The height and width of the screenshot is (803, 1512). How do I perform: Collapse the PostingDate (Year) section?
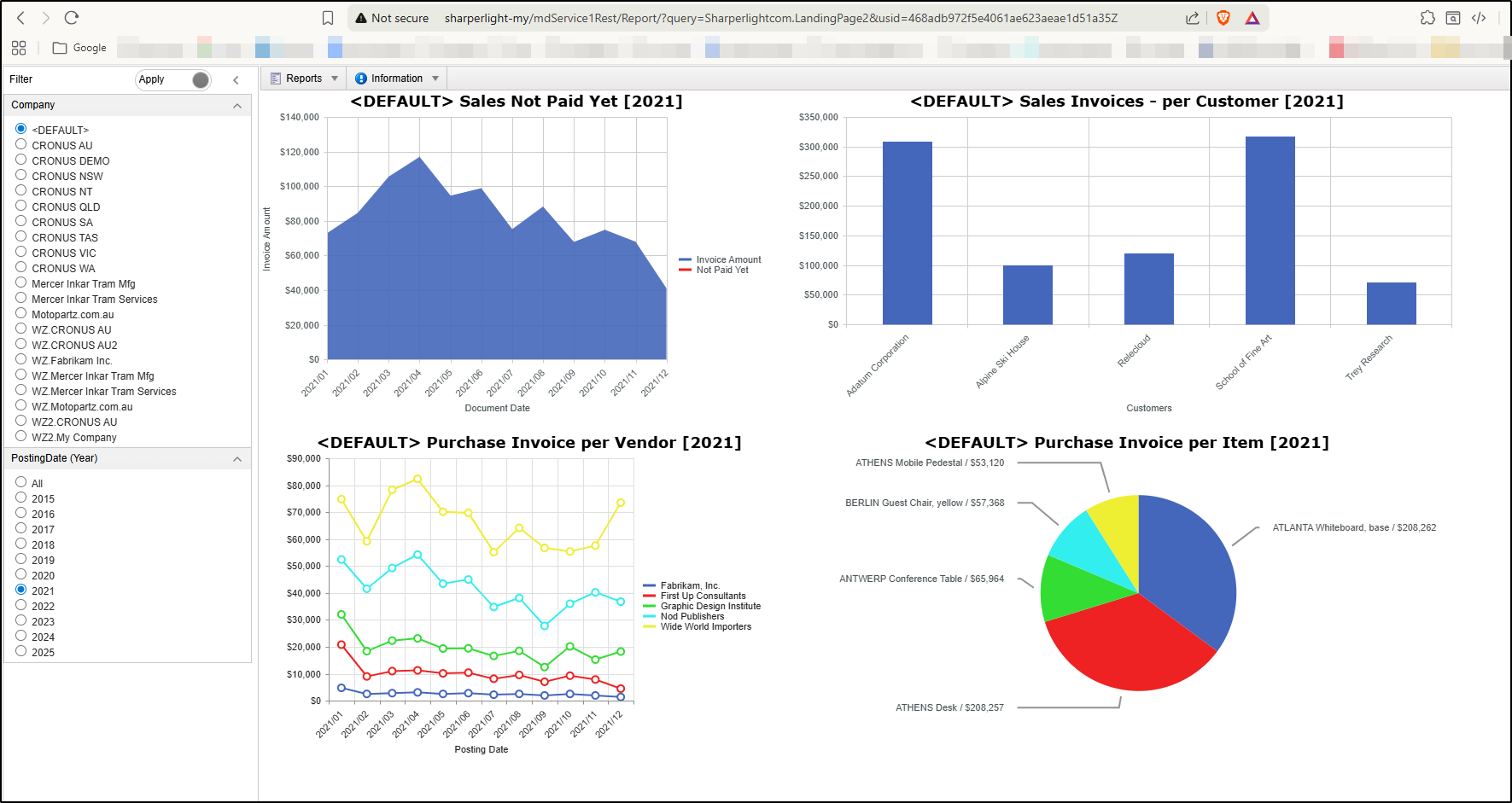point(237,459)
